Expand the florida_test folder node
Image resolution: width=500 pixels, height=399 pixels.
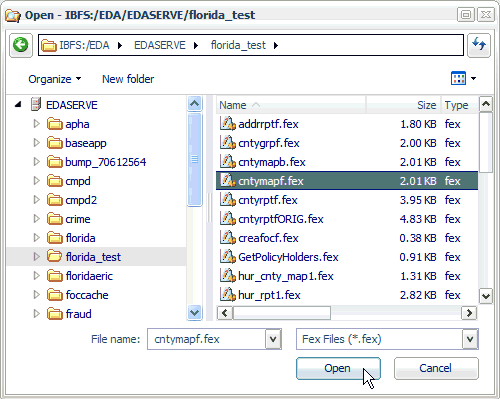tap(37, 257)
